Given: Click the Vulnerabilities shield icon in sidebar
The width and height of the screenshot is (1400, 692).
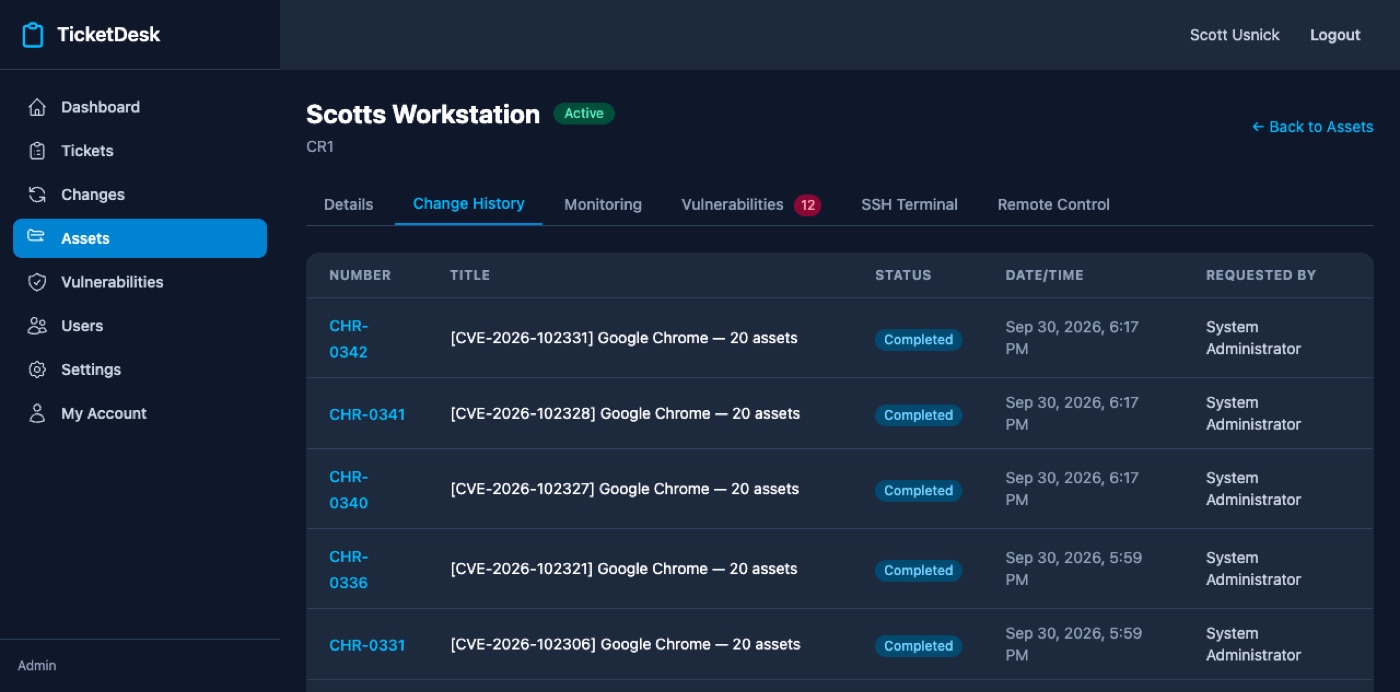Looking at the screenshot, I should coord(37,282).
